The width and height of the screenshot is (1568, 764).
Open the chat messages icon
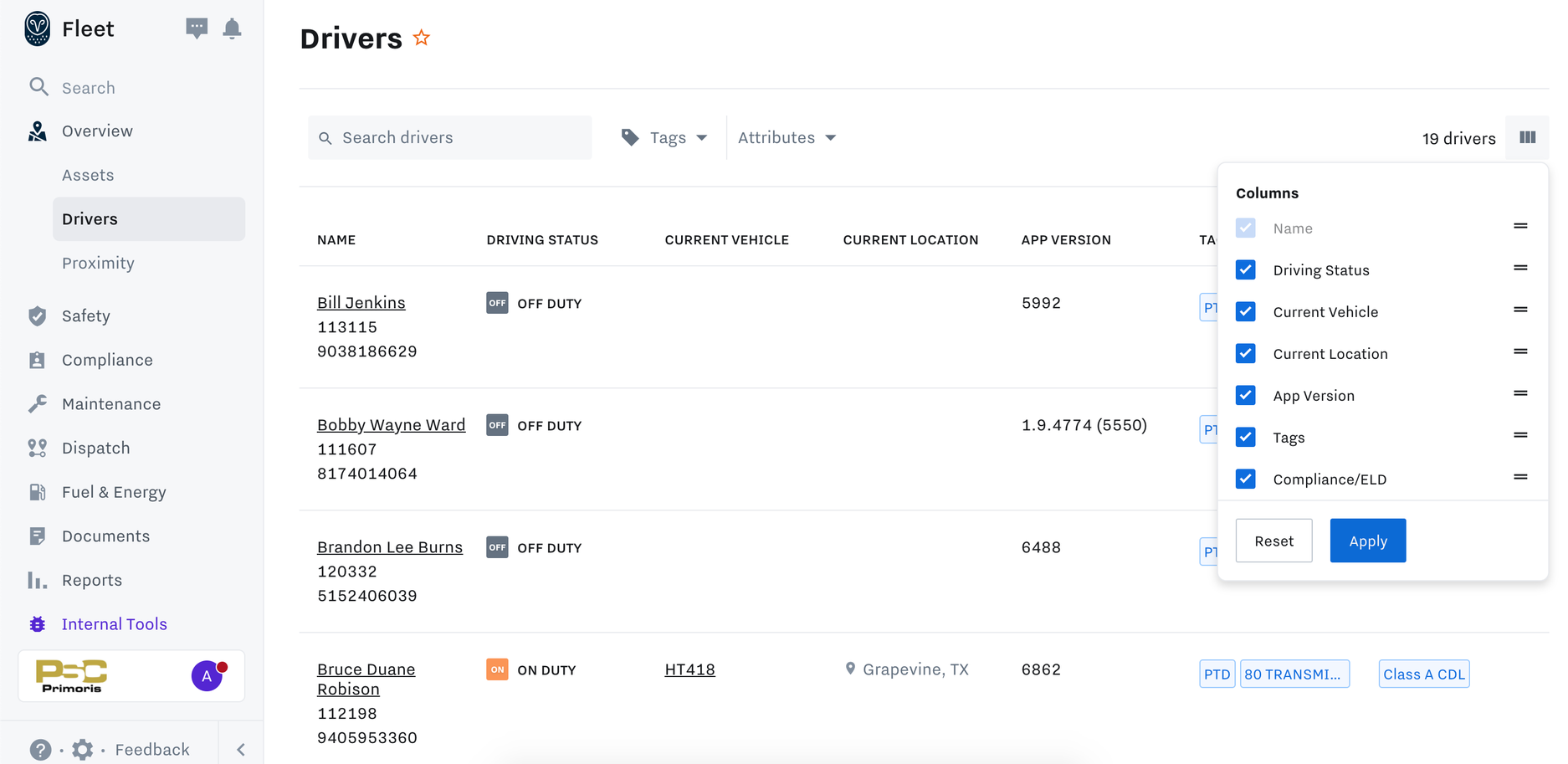click(196, 28)
